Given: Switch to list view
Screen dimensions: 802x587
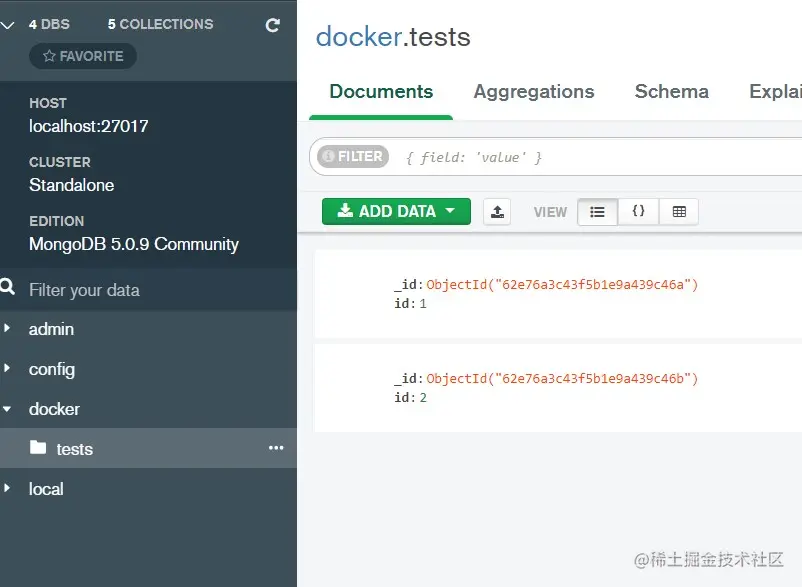Looking at the screenshot, I should click(598, 212).
